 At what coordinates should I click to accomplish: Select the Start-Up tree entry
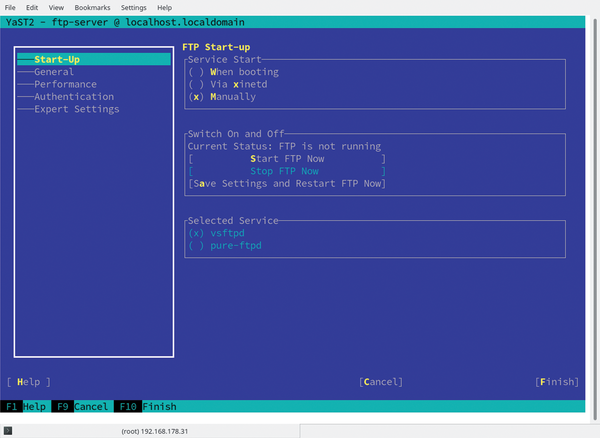pos(94,59)
